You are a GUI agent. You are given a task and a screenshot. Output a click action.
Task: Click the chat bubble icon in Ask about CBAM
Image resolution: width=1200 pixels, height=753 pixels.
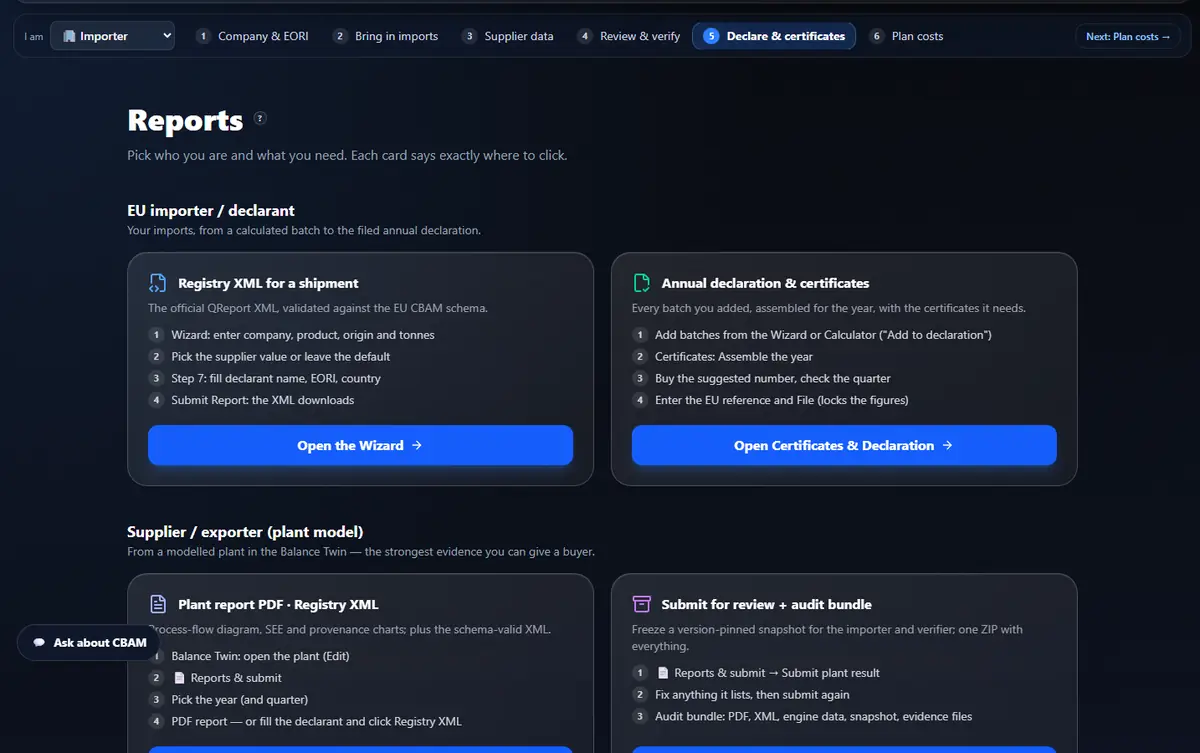point(39,643)
